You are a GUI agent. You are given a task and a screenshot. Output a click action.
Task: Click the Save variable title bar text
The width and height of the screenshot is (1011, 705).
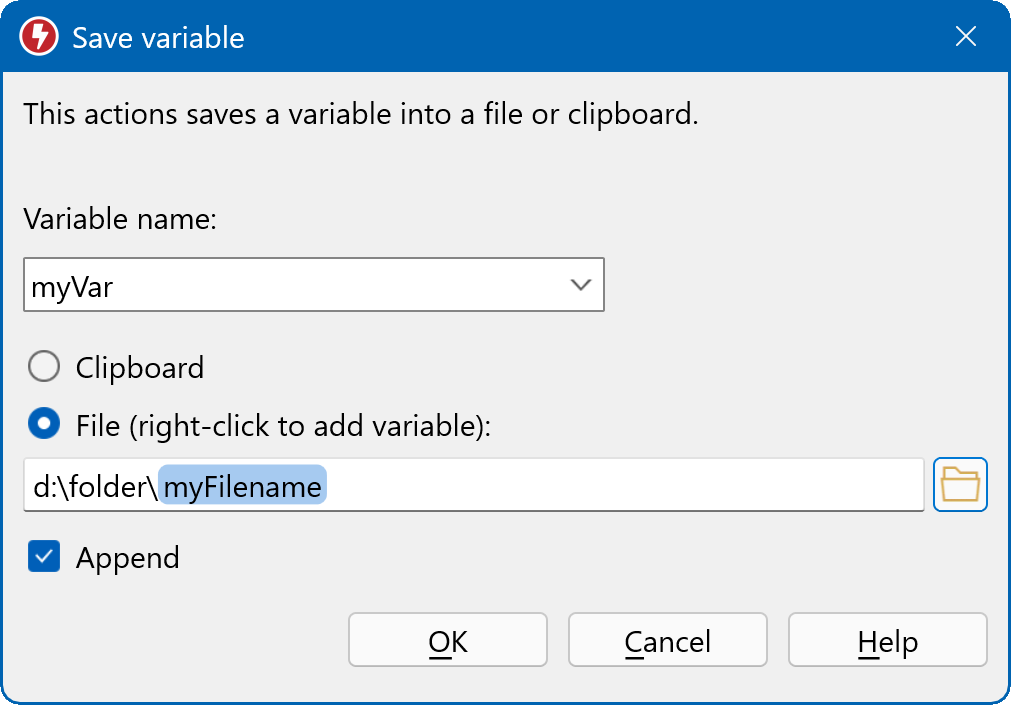pos(158,38)
